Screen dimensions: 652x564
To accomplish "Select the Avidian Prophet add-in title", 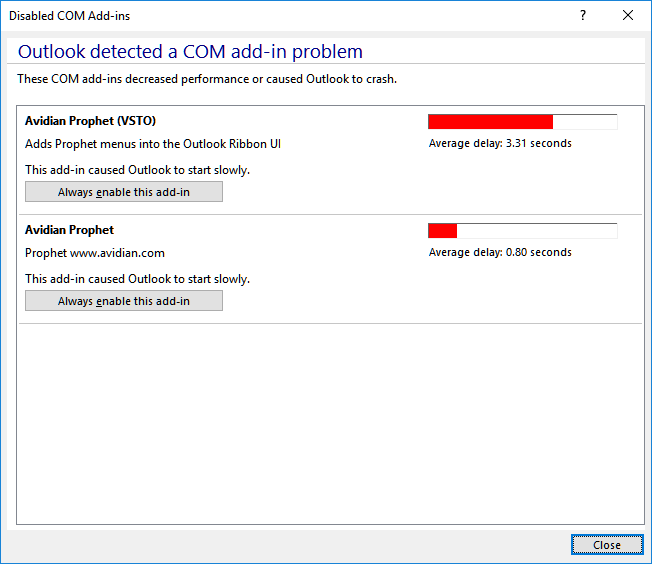I will point(69,230).
